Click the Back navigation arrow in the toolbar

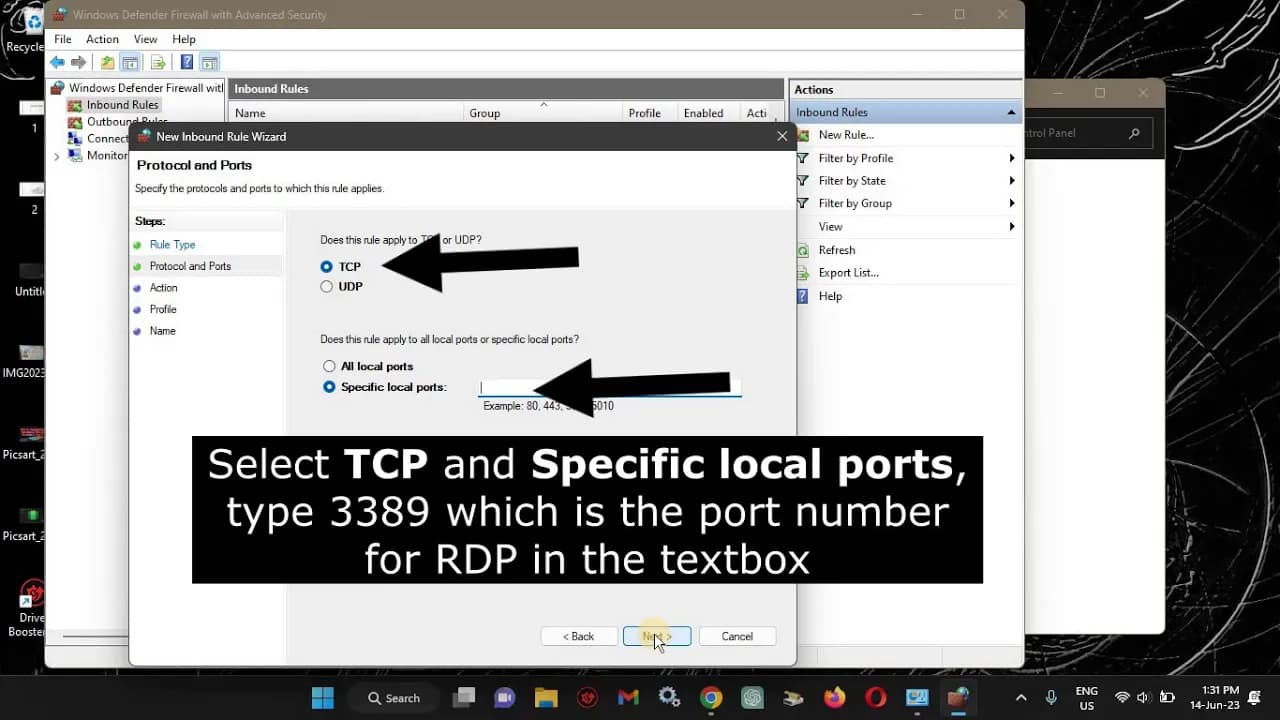(x=57, y=62)
